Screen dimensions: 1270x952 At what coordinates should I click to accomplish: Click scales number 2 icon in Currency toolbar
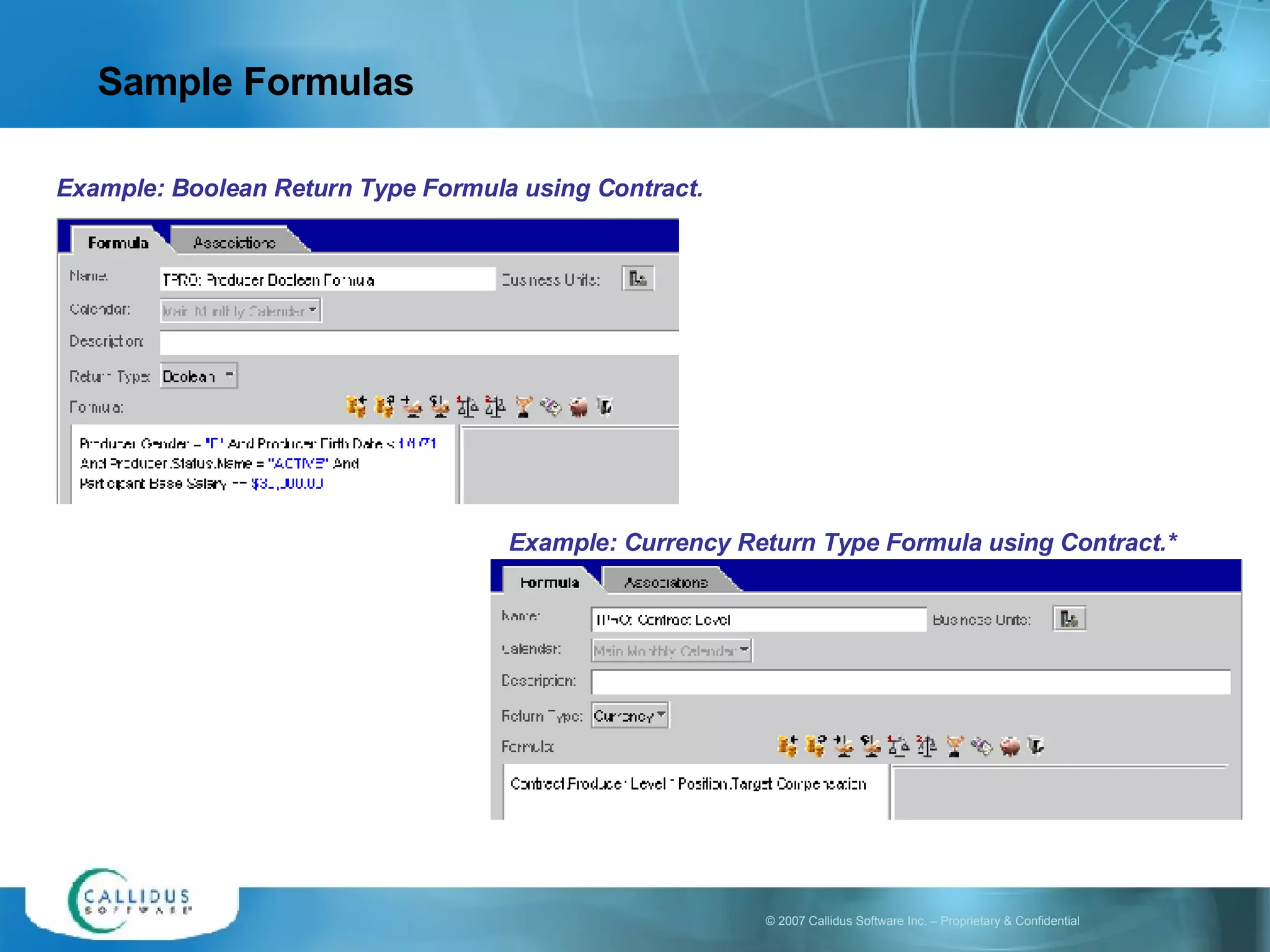(926, 746)
